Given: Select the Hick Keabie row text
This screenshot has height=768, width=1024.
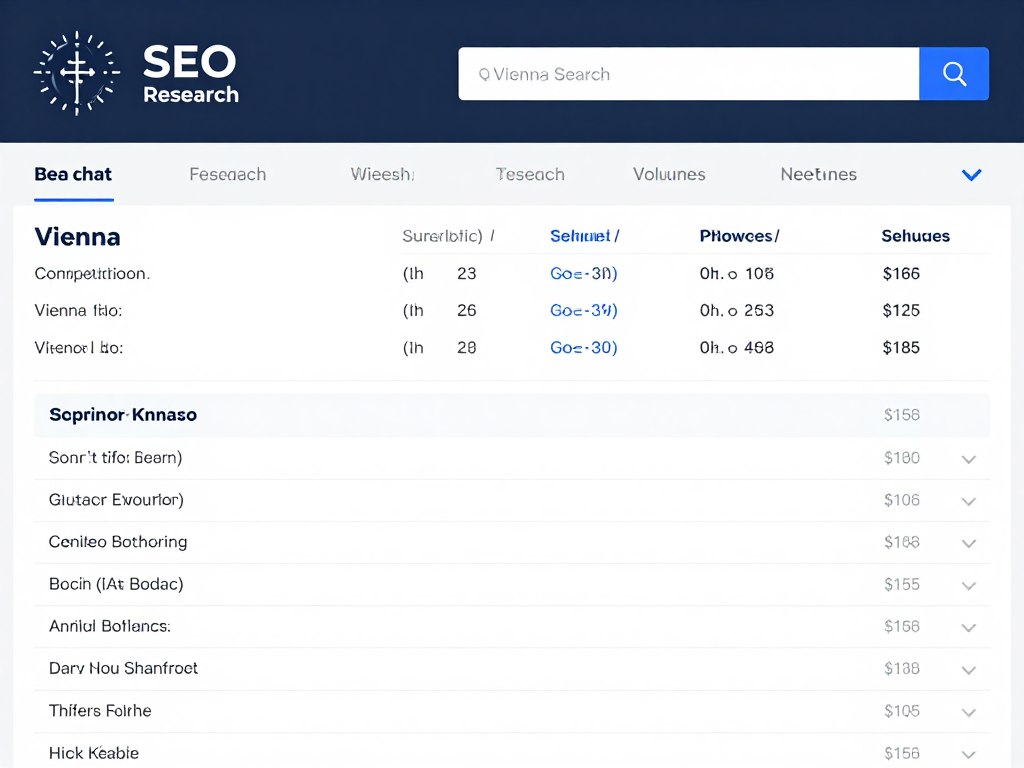Looking at the screenshot, I should click(x=94, y=753).
